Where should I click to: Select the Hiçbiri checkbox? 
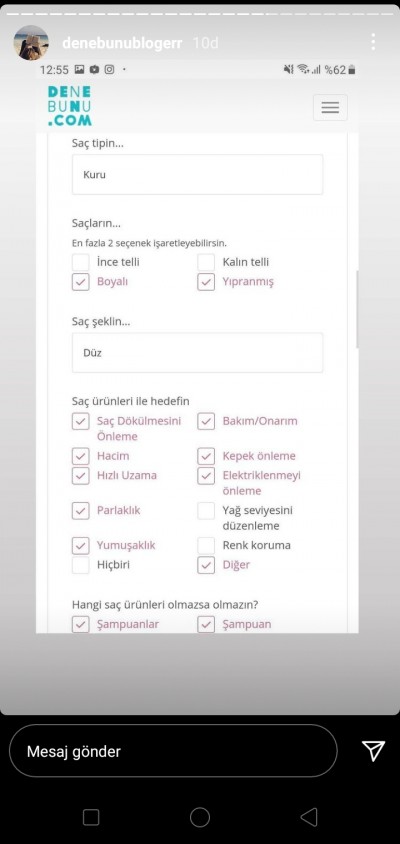point(81,565)
